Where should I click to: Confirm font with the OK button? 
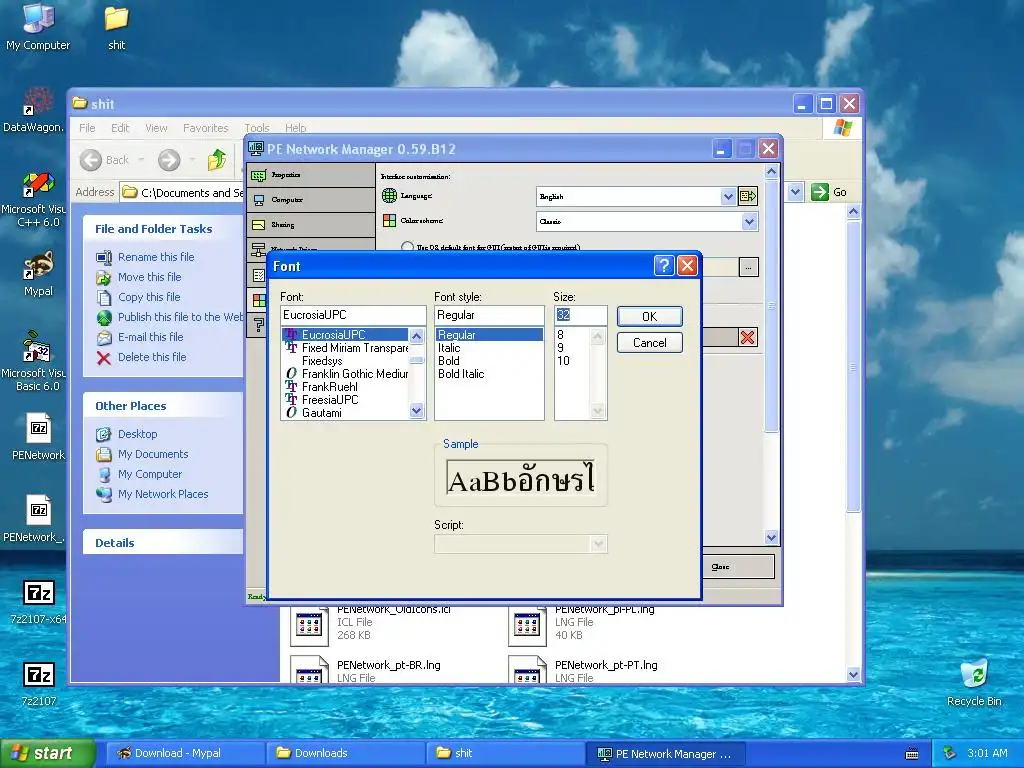tap(650, 317)
